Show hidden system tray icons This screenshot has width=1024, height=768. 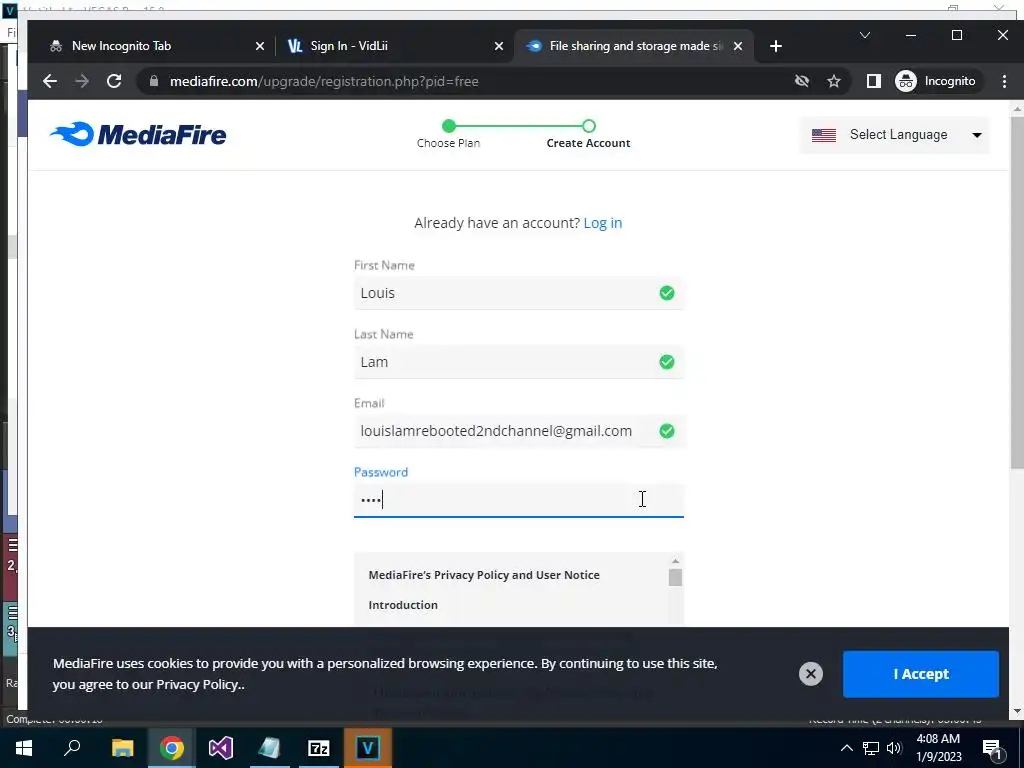(x=846, y=748)
